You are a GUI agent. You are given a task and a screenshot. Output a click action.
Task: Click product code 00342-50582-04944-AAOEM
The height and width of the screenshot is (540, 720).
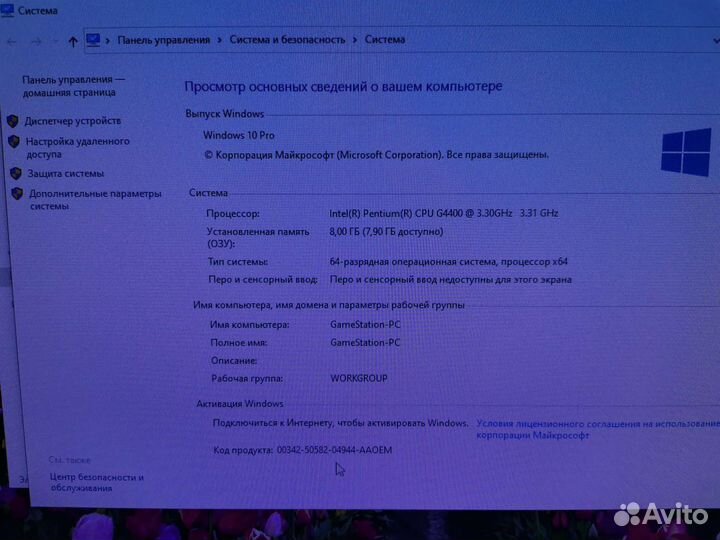click(x=334, y=450)
